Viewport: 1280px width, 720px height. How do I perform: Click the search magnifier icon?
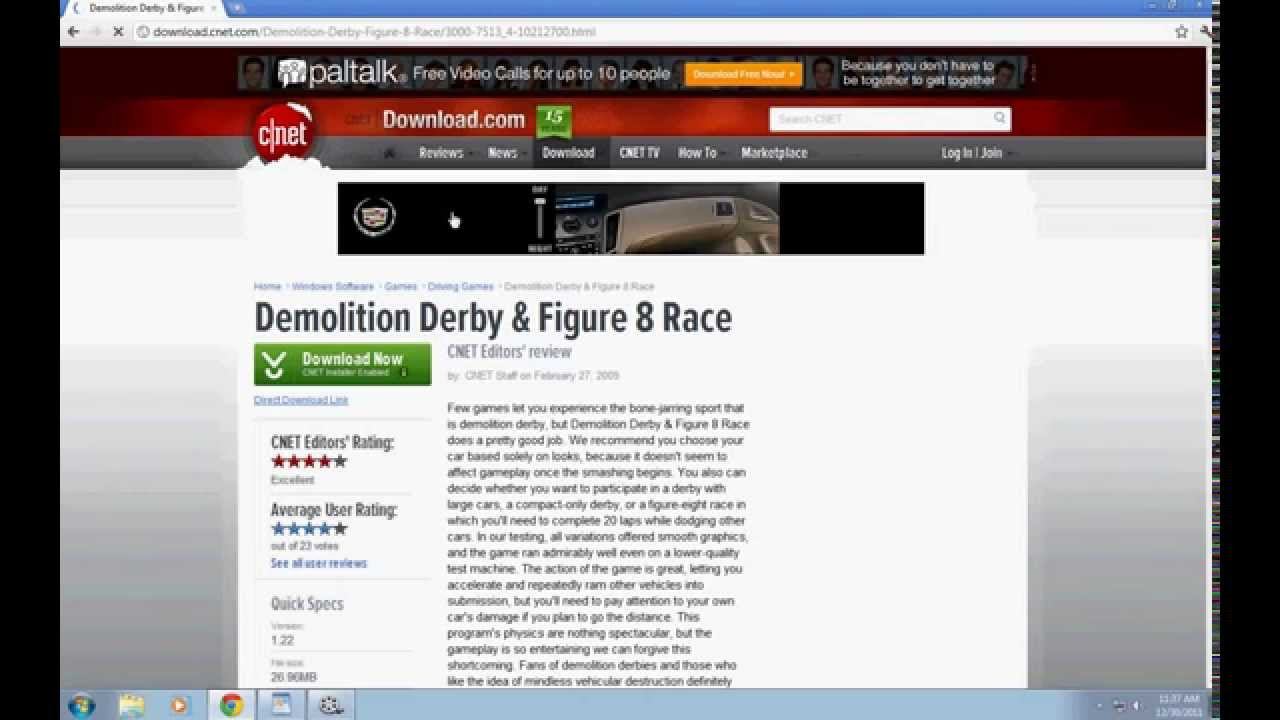[x=999, y=119]
